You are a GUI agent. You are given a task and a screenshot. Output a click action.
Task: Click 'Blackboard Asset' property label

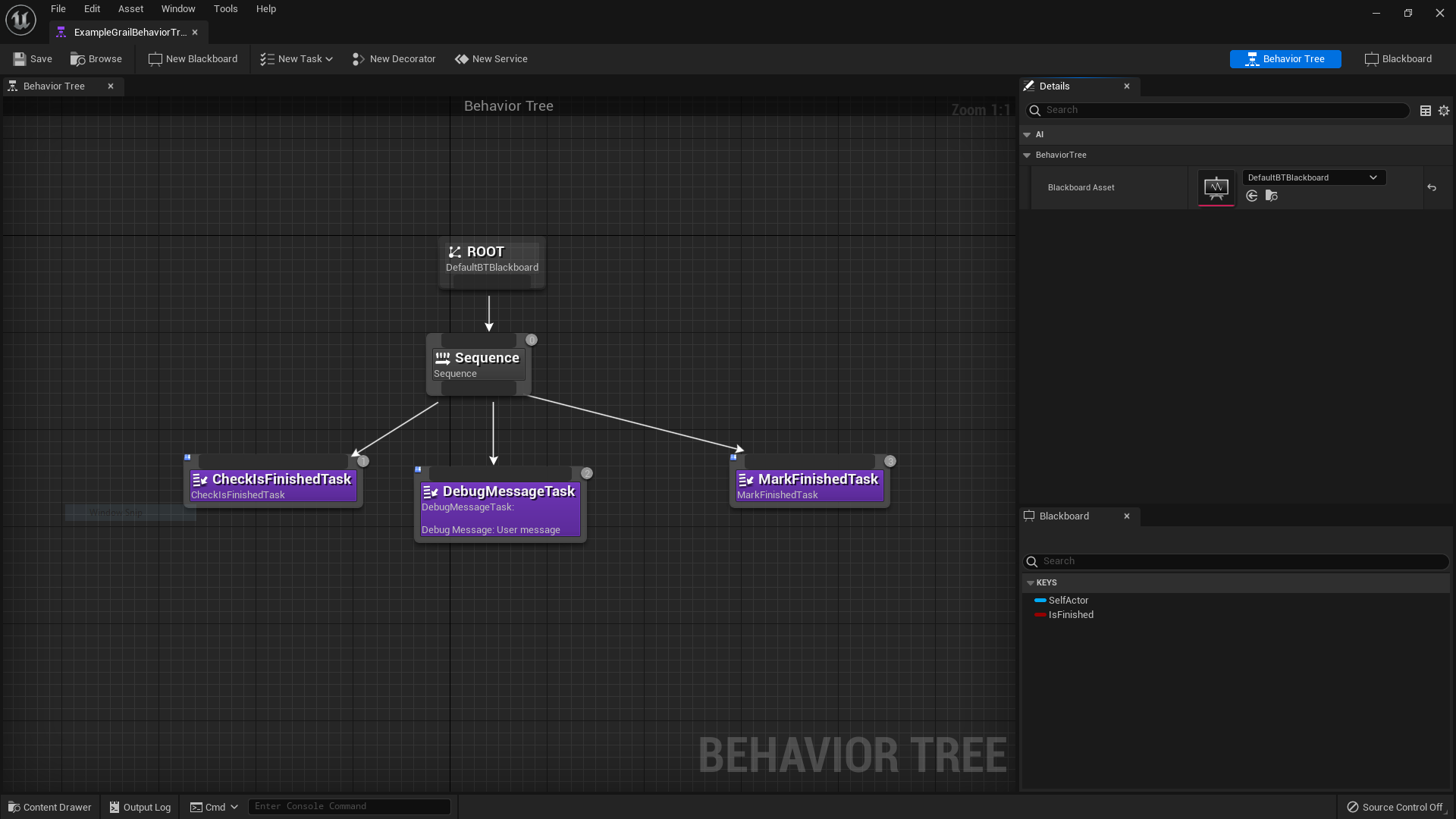[1081, 188]
